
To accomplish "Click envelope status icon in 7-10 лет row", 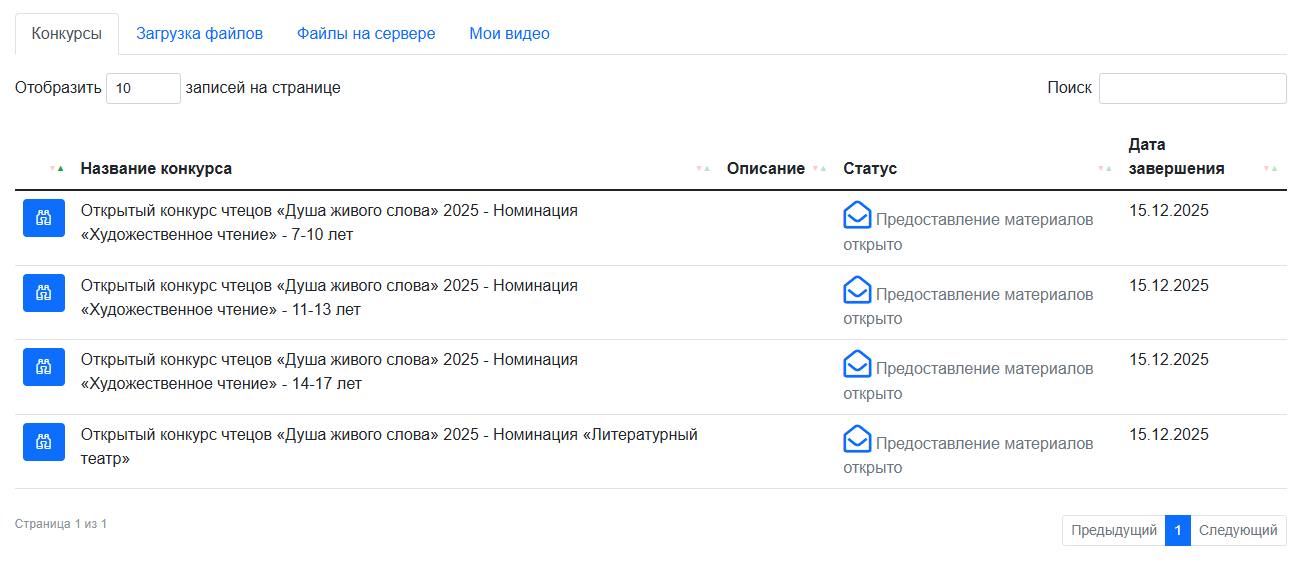I will point(857,215).
